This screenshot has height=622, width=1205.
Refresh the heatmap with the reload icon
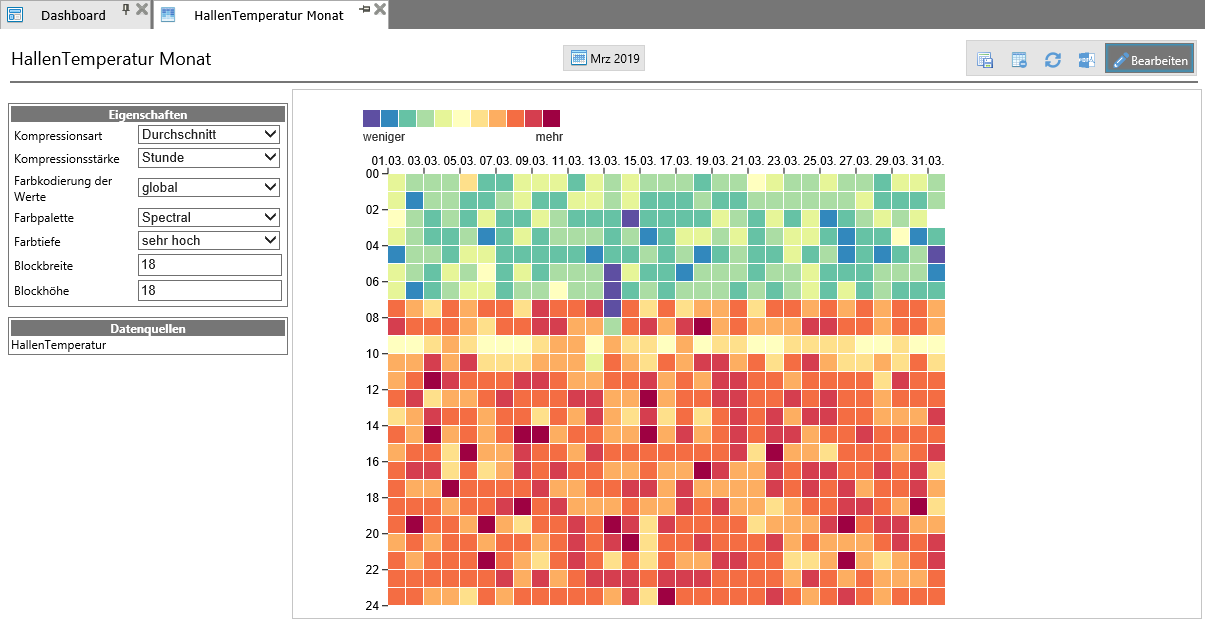(1053, 60)
